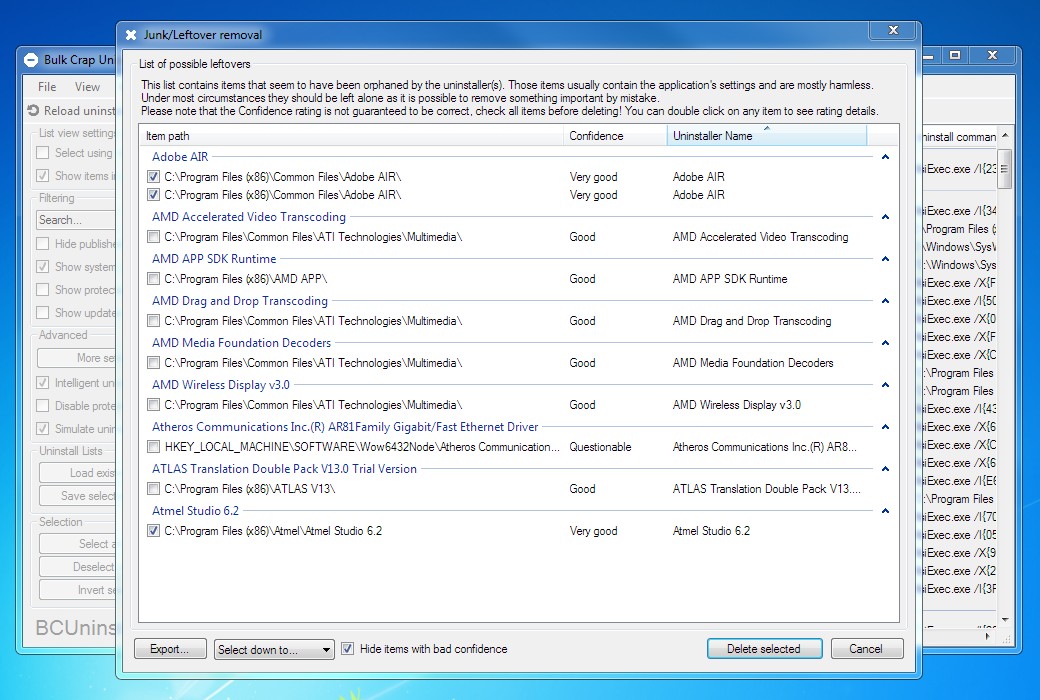Collapse the AMD Media Foundation Decoders group
The image size is (1040, 700).
pos(885,343)
